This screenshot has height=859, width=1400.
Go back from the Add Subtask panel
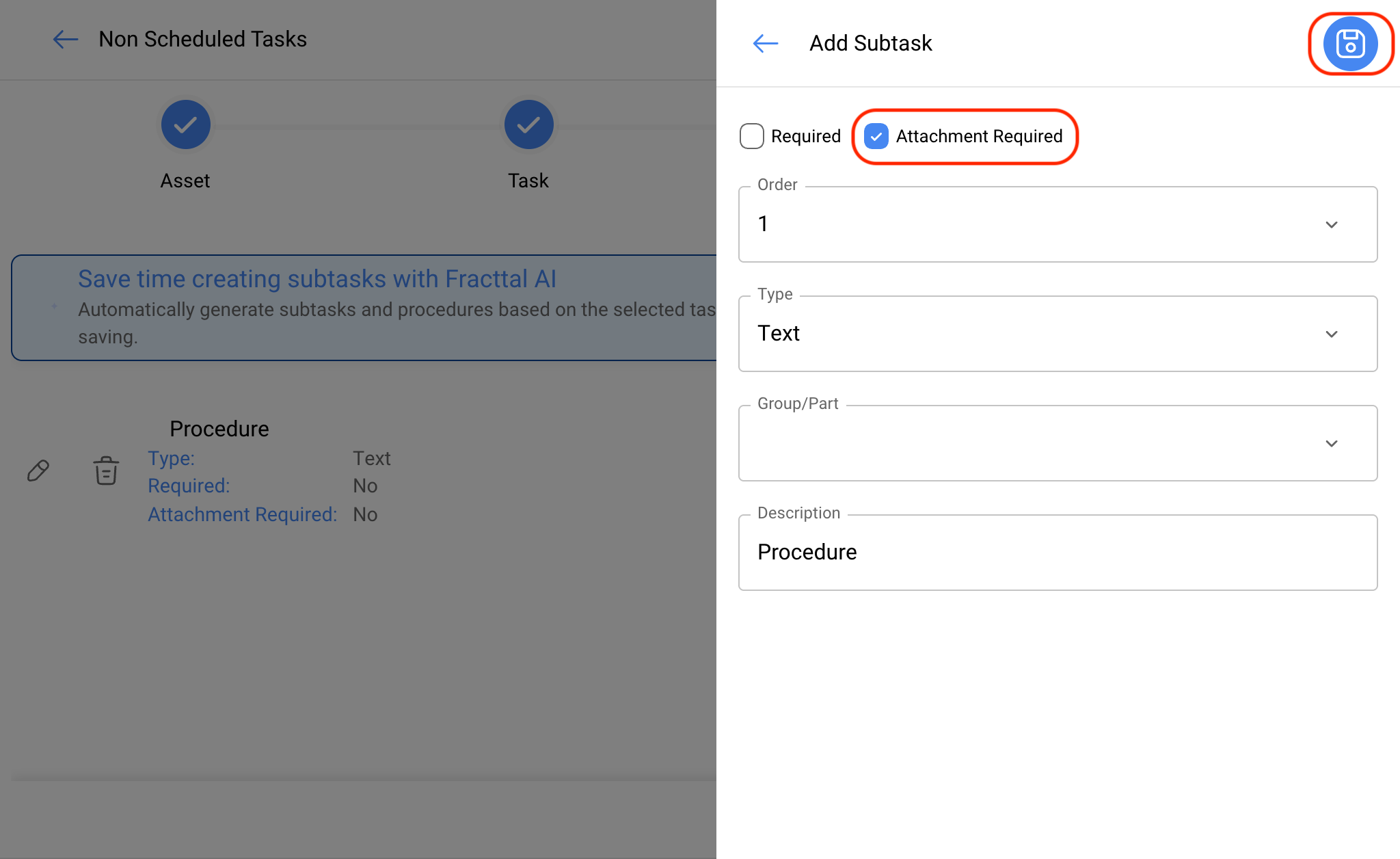[x=766, y=44]
